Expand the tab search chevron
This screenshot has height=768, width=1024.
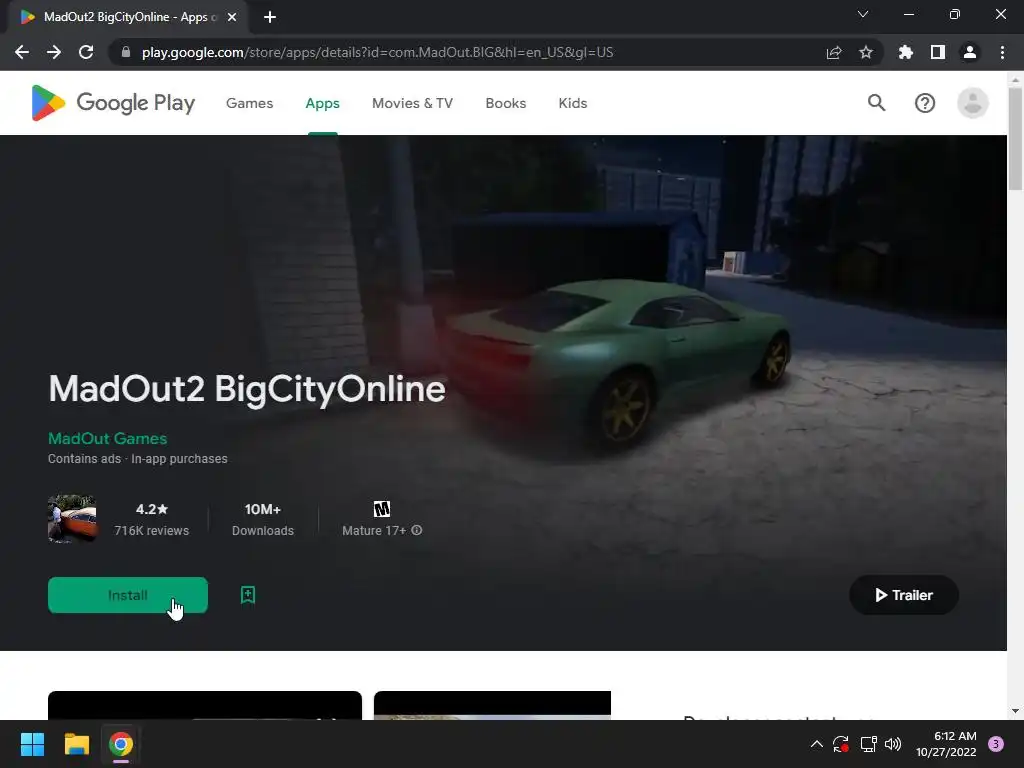pos(863,14)
